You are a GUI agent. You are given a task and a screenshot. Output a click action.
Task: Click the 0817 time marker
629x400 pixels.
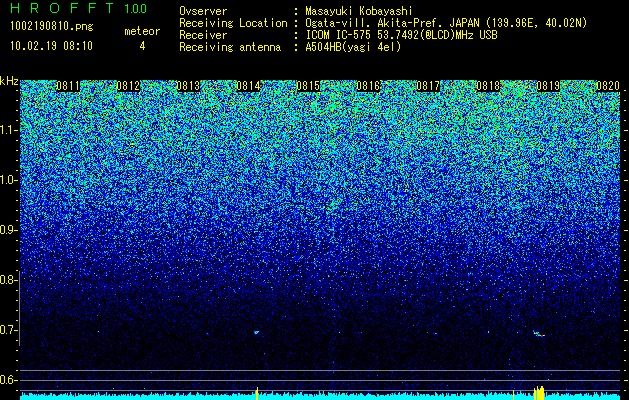coord(428,86)
